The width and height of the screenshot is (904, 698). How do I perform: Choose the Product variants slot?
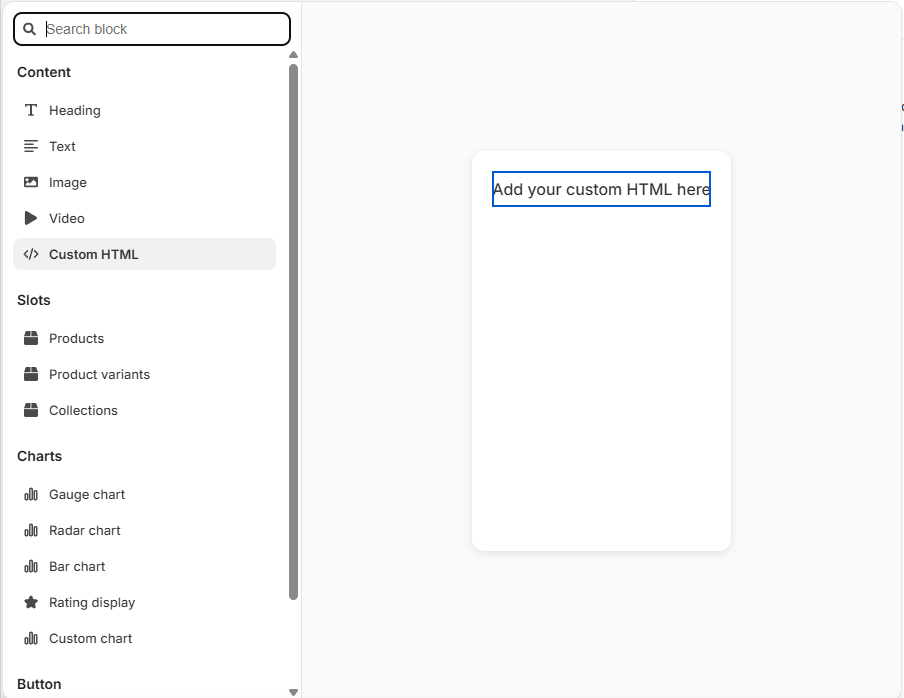[99, 374]
